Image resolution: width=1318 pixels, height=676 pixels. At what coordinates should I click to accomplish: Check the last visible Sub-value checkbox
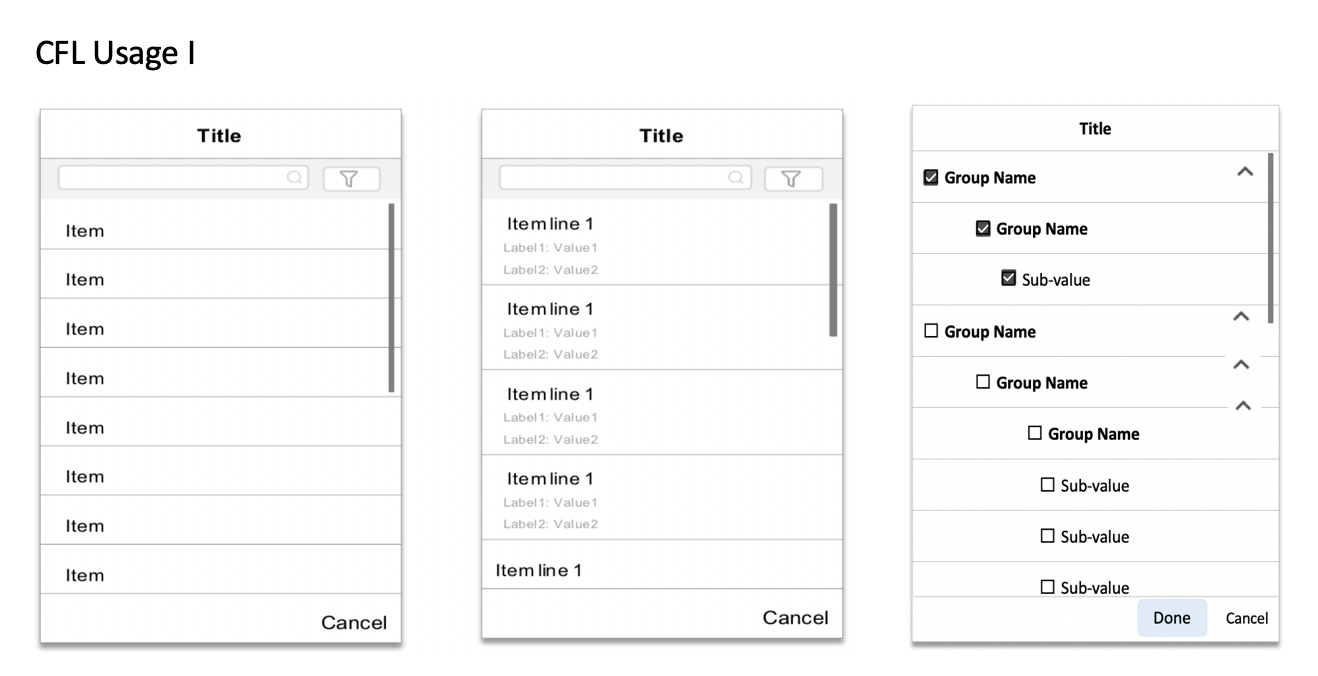pos(1048,587)
